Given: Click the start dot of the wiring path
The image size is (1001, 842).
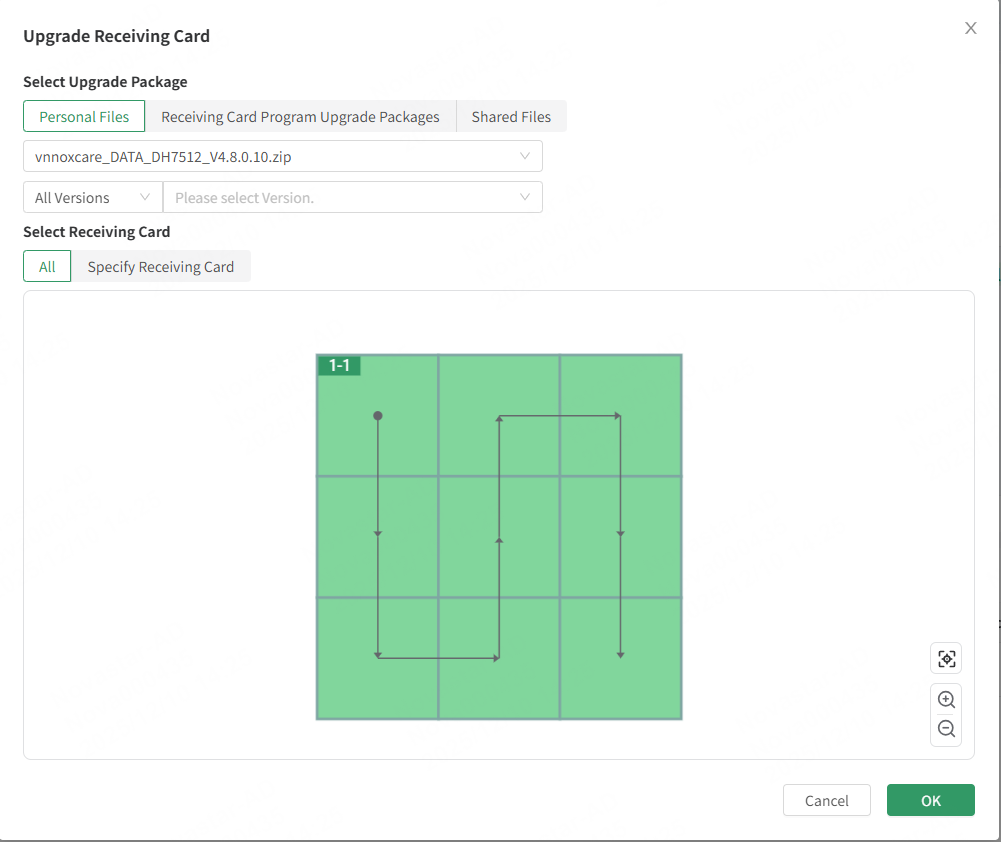Looking at the screenshot, I should point(377,415).
